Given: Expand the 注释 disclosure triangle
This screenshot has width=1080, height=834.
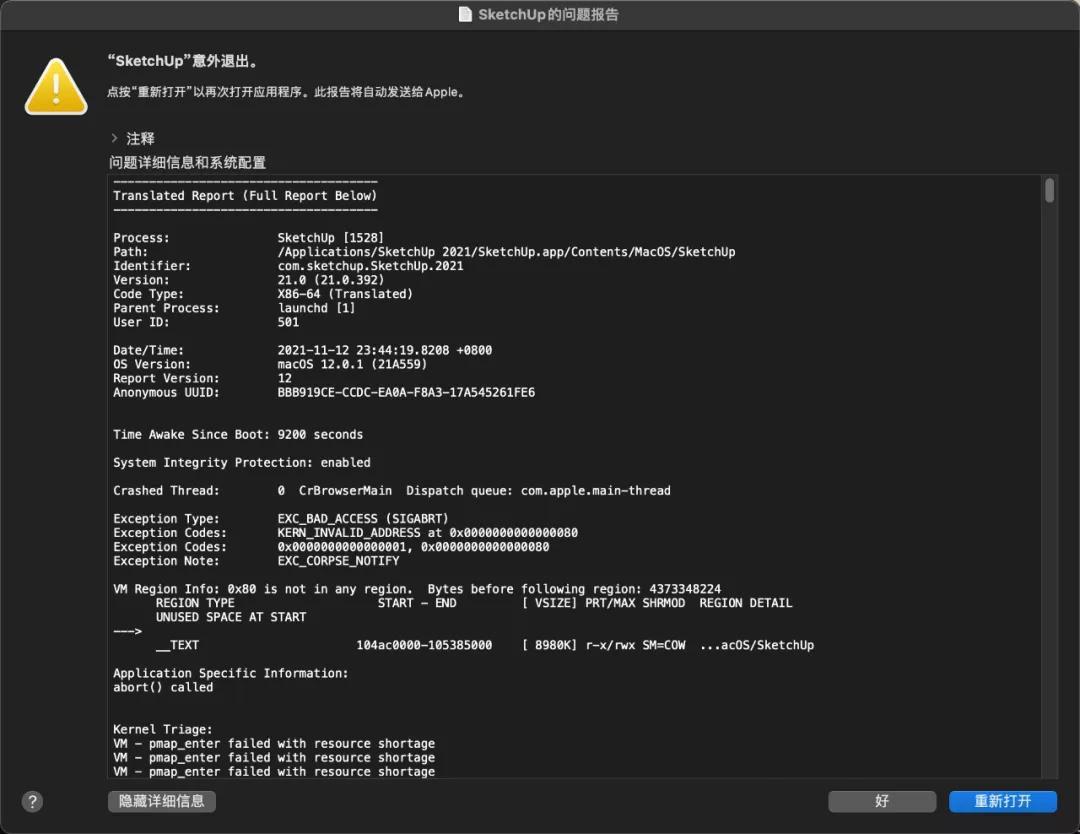Looking at the screenshot, I should point(113,138).
